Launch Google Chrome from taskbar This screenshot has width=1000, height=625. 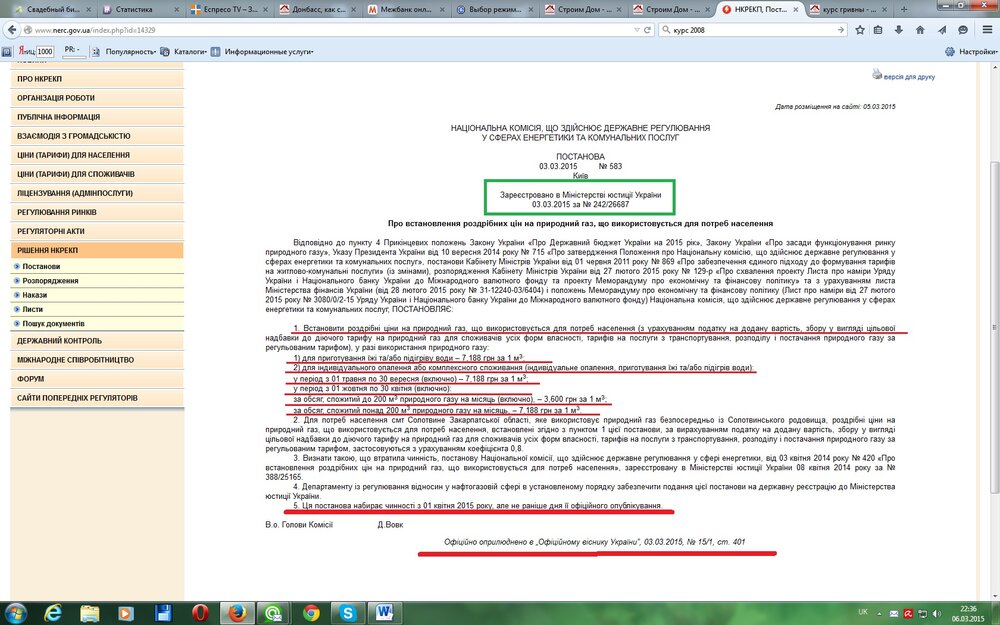pos(311,613)
